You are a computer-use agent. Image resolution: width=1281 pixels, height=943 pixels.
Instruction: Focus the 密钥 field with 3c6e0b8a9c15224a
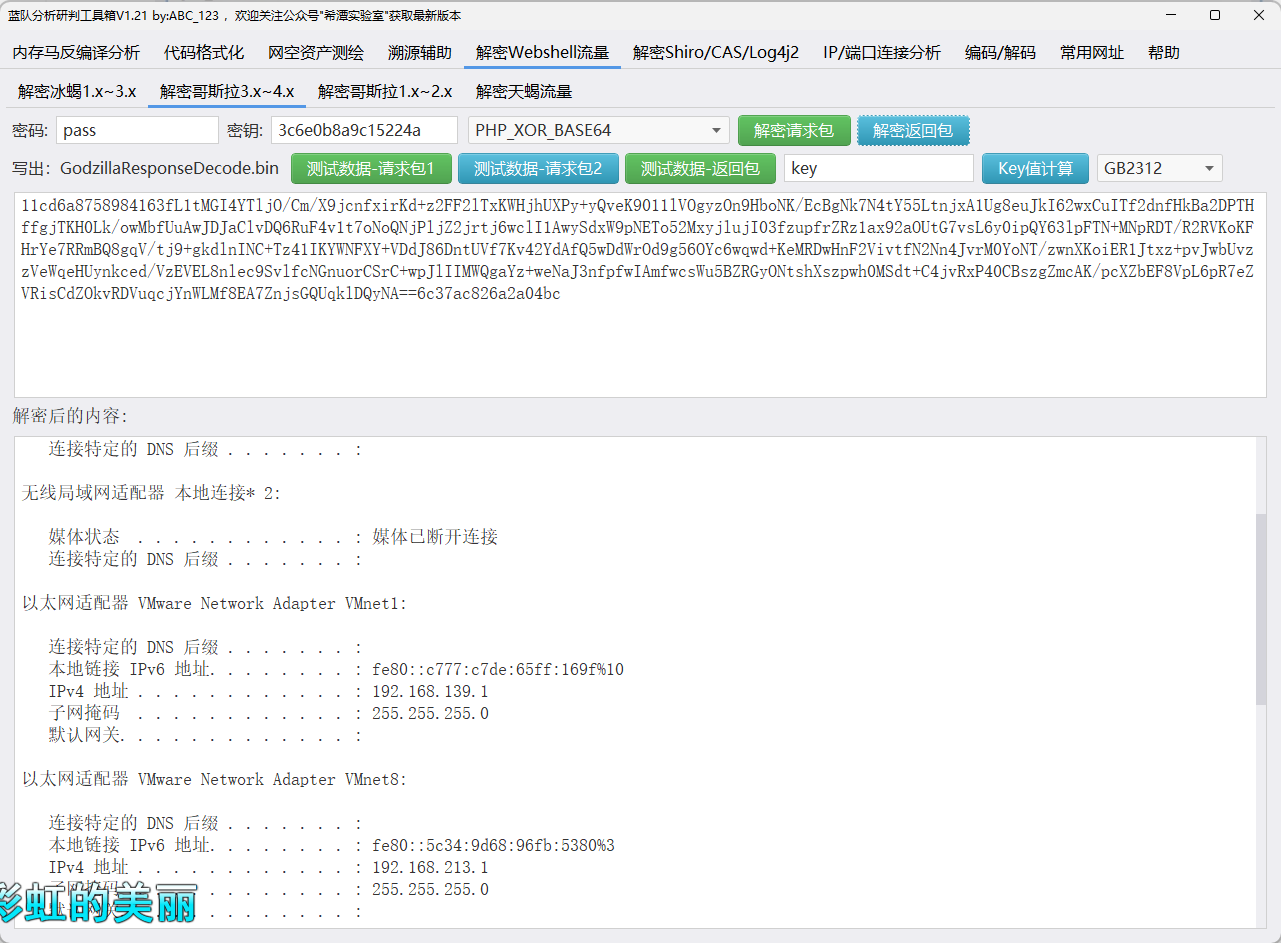click(364, 131)
